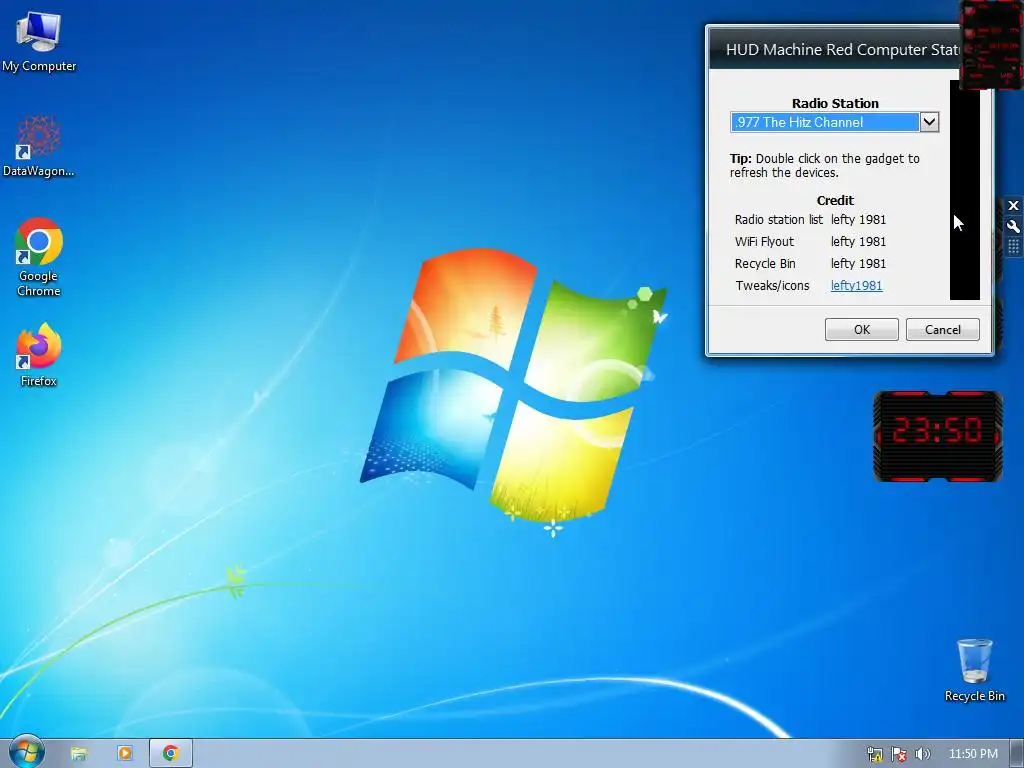
Task: Click the 'WiFi Flyout' credit text
Action: click(764, 242)
